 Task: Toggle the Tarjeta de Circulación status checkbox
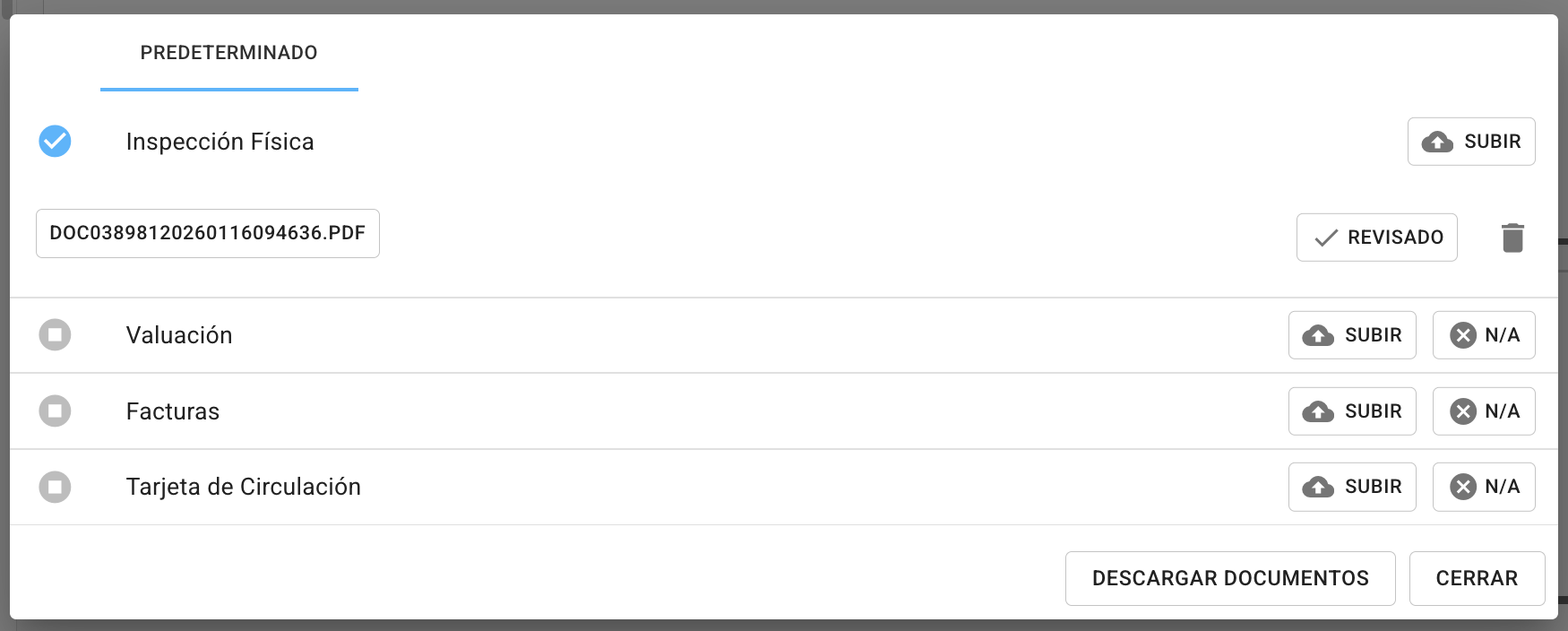(55, 487)
